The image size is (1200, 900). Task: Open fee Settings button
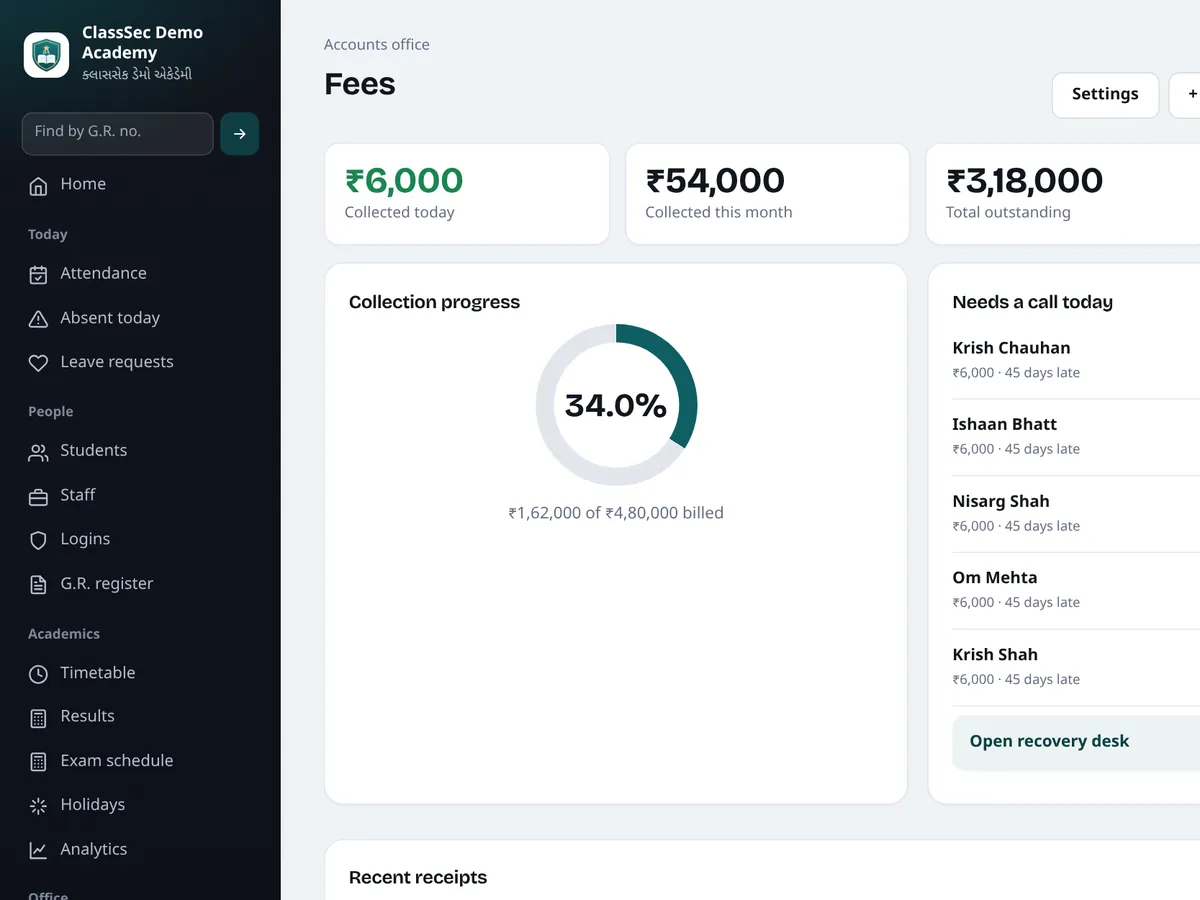point(1105,95)
